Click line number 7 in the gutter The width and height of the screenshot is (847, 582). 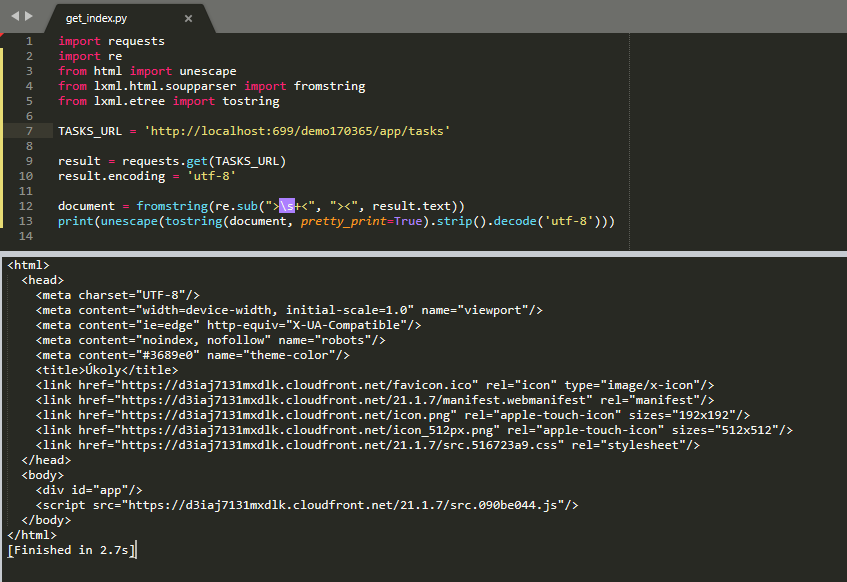pyautogui.click(x=29, y=131)
